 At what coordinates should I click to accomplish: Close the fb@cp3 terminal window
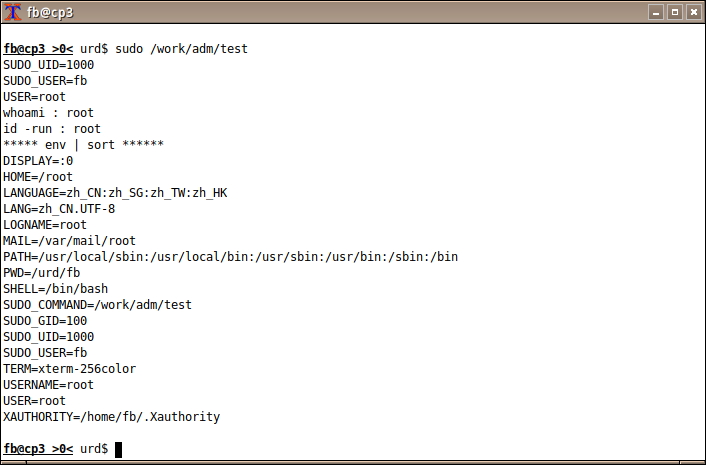(x=694, y=12)
